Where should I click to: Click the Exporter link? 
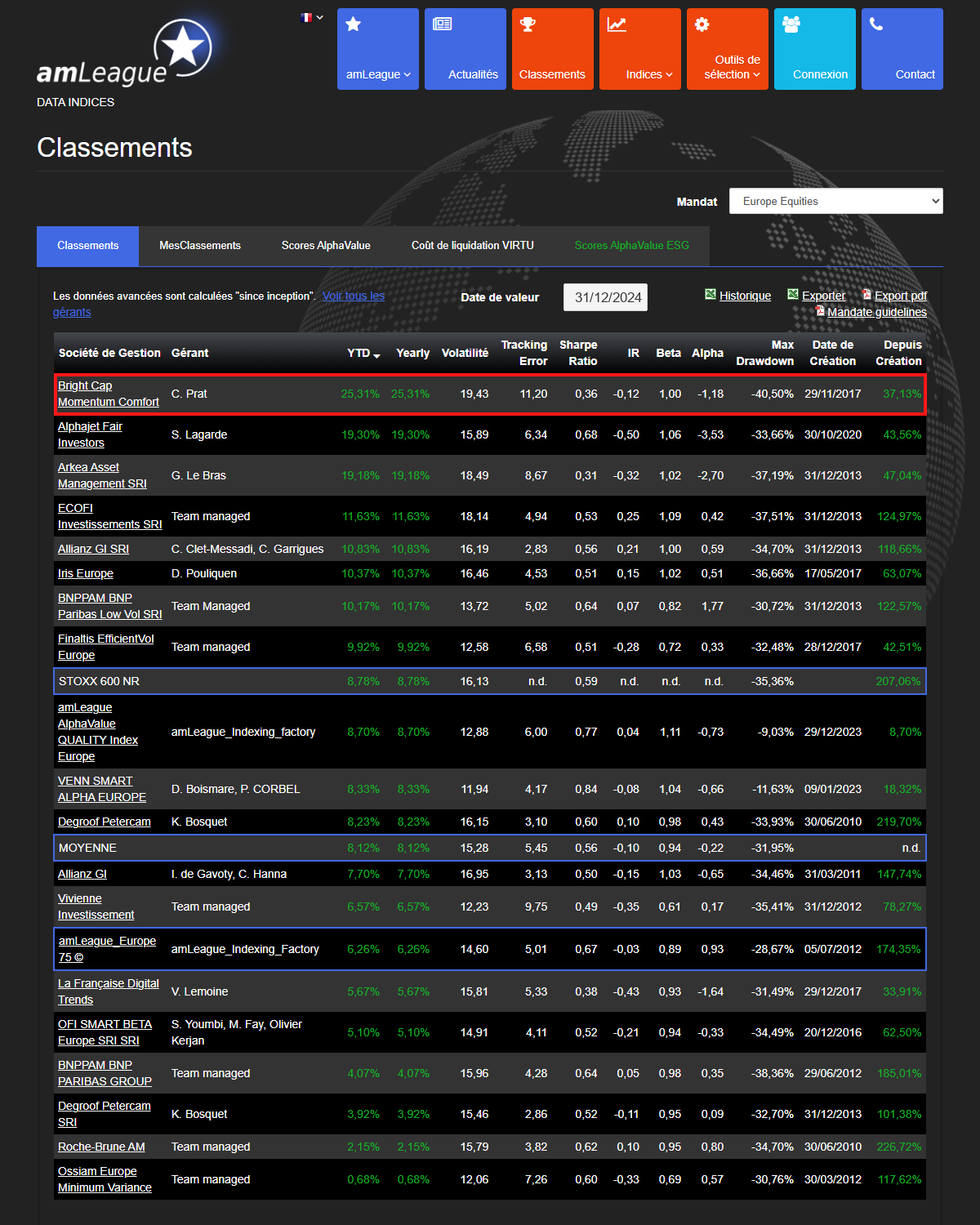[823, 296]
